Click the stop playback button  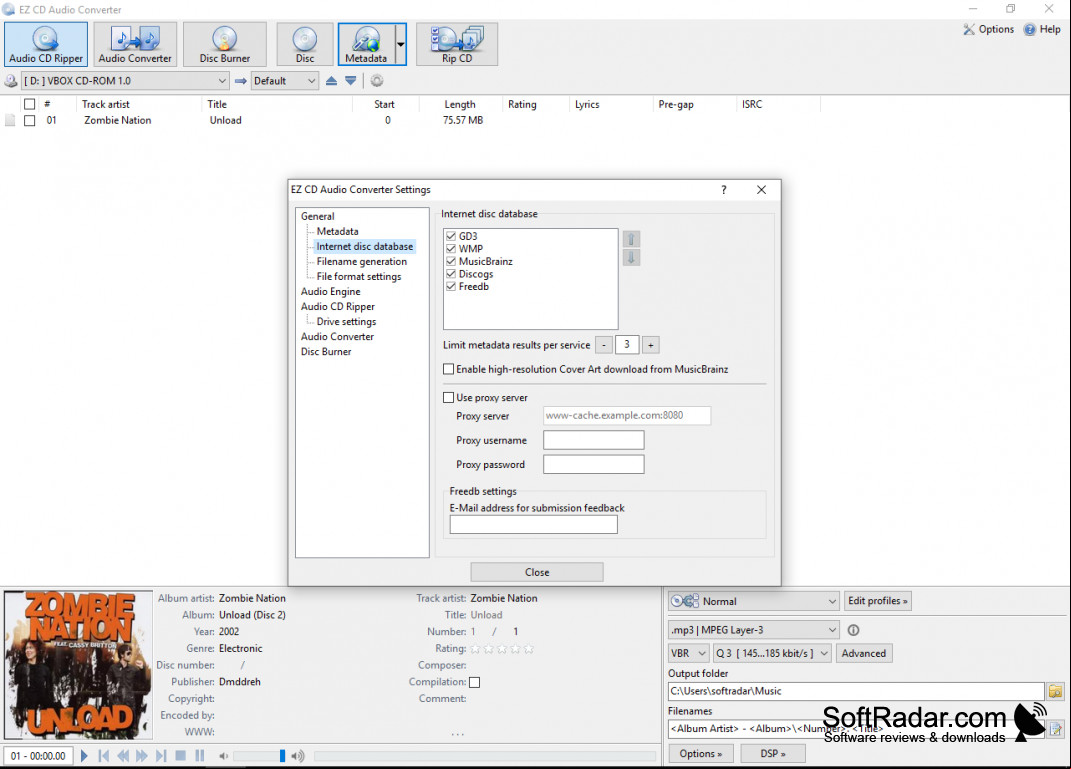(x=180, y=755)
